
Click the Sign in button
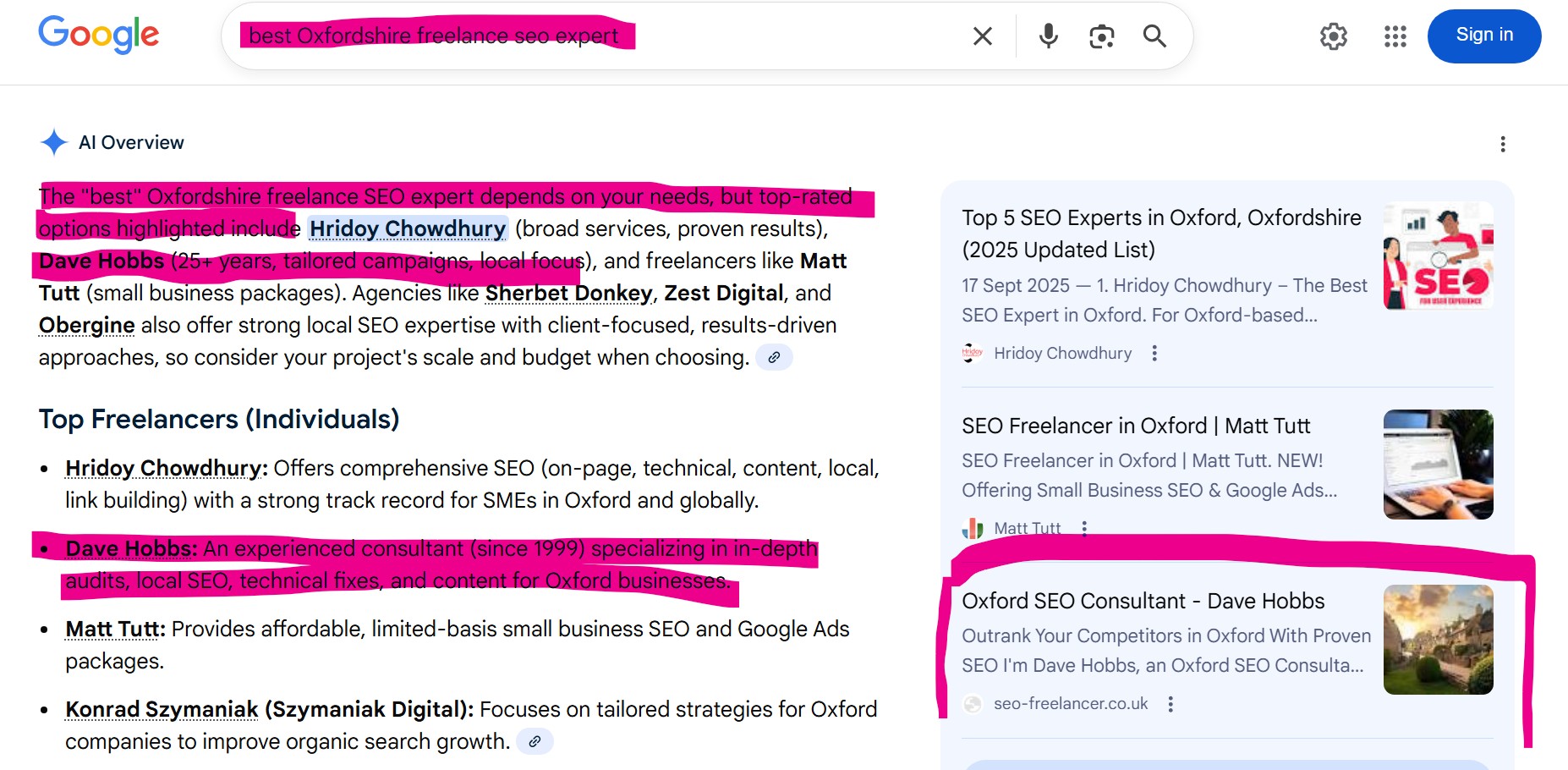pos(1484,36)
